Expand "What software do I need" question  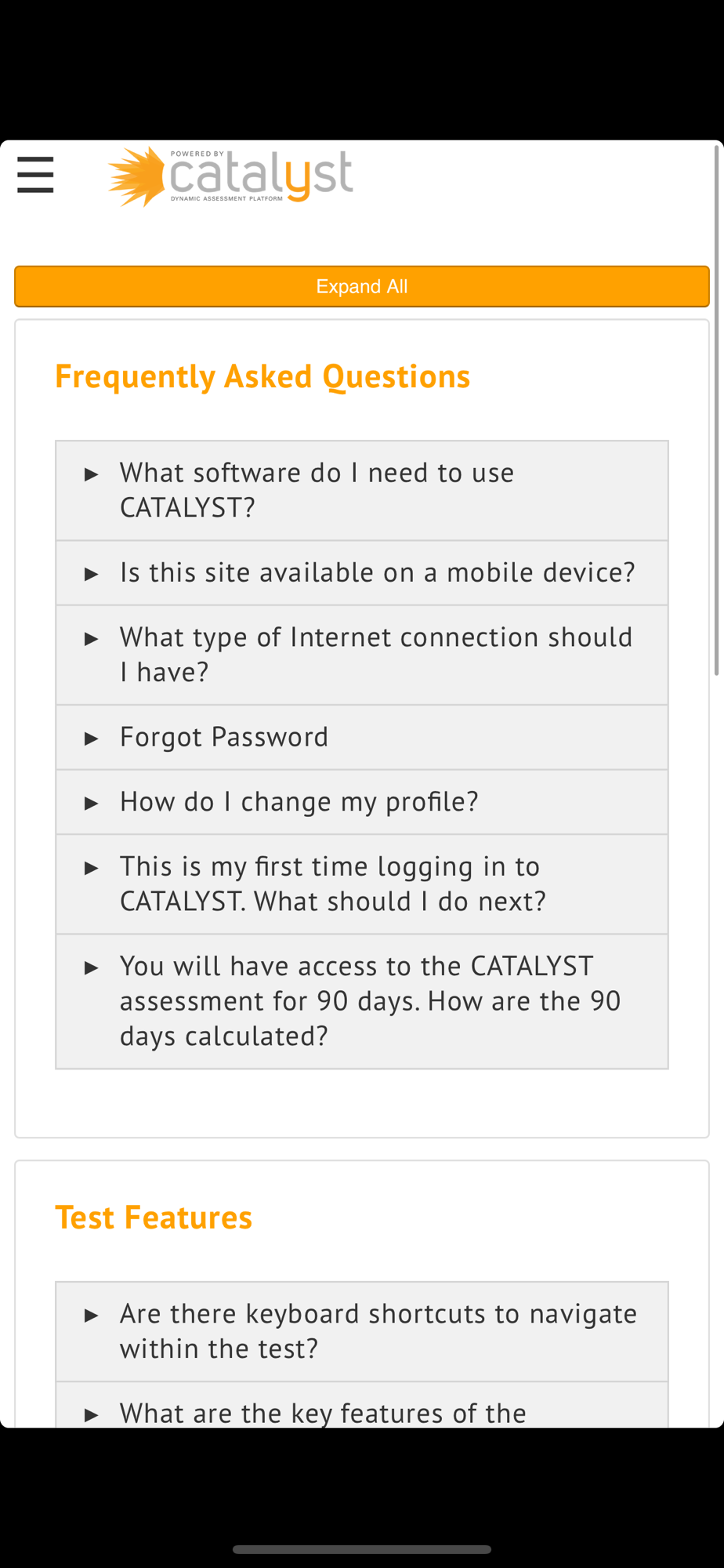click(x=362, y=491)
